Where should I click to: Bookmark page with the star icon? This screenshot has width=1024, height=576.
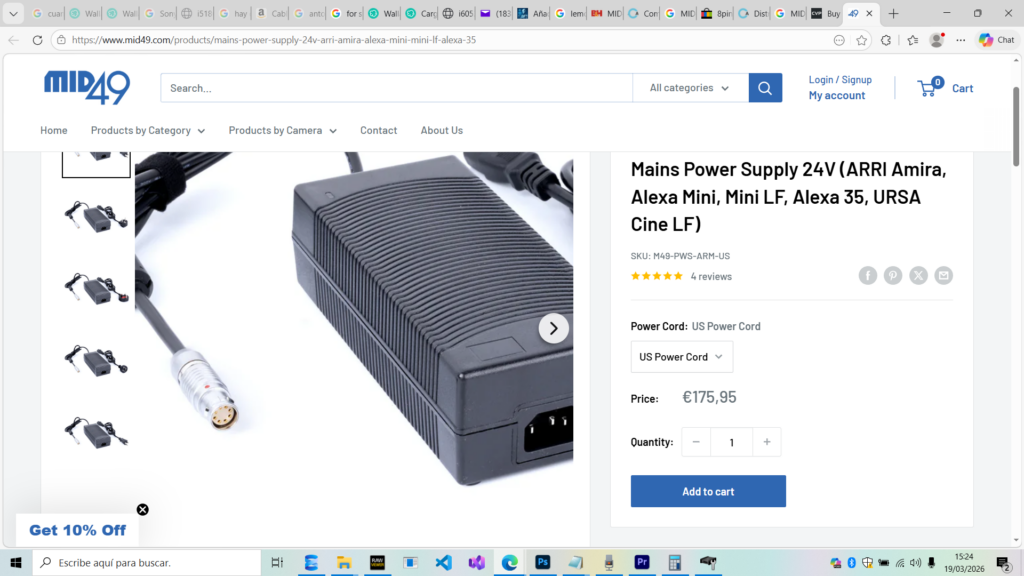[862, 40]
